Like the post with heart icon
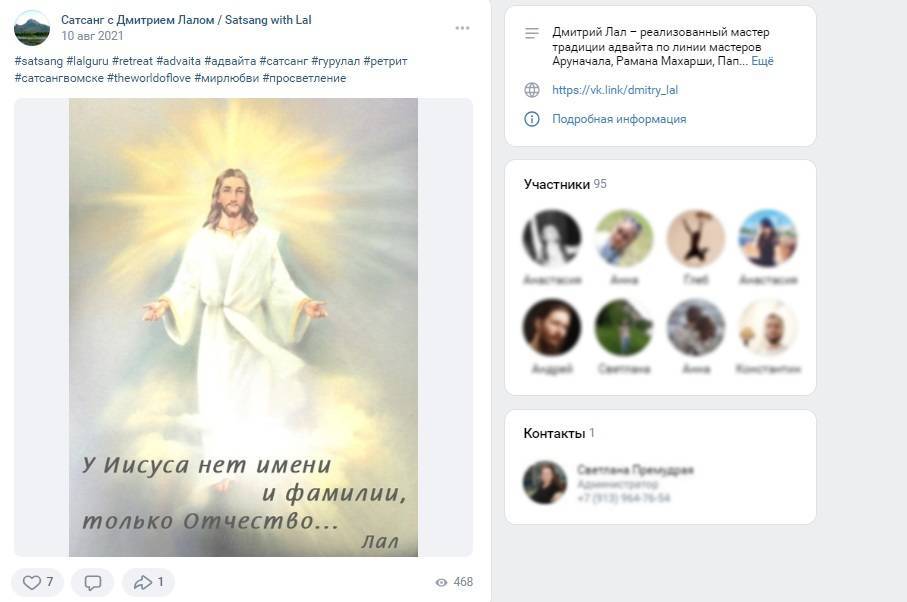Image resolution: width=907 pixels, height=602 pixels. tap(38, 582)
